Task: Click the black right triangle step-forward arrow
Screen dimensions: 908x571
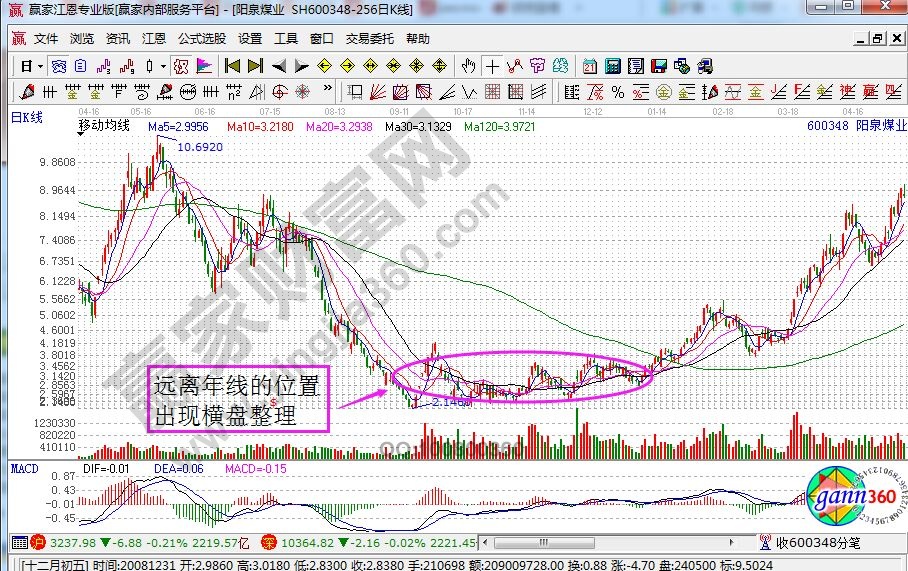Action: pyautogui.click(x=301, y=67)
